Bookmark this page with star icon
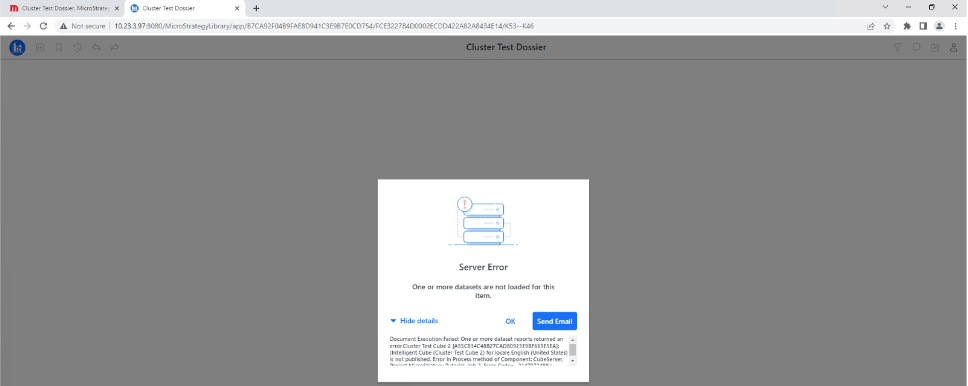This screenshot has width=968, height=386. pos(887,26)
